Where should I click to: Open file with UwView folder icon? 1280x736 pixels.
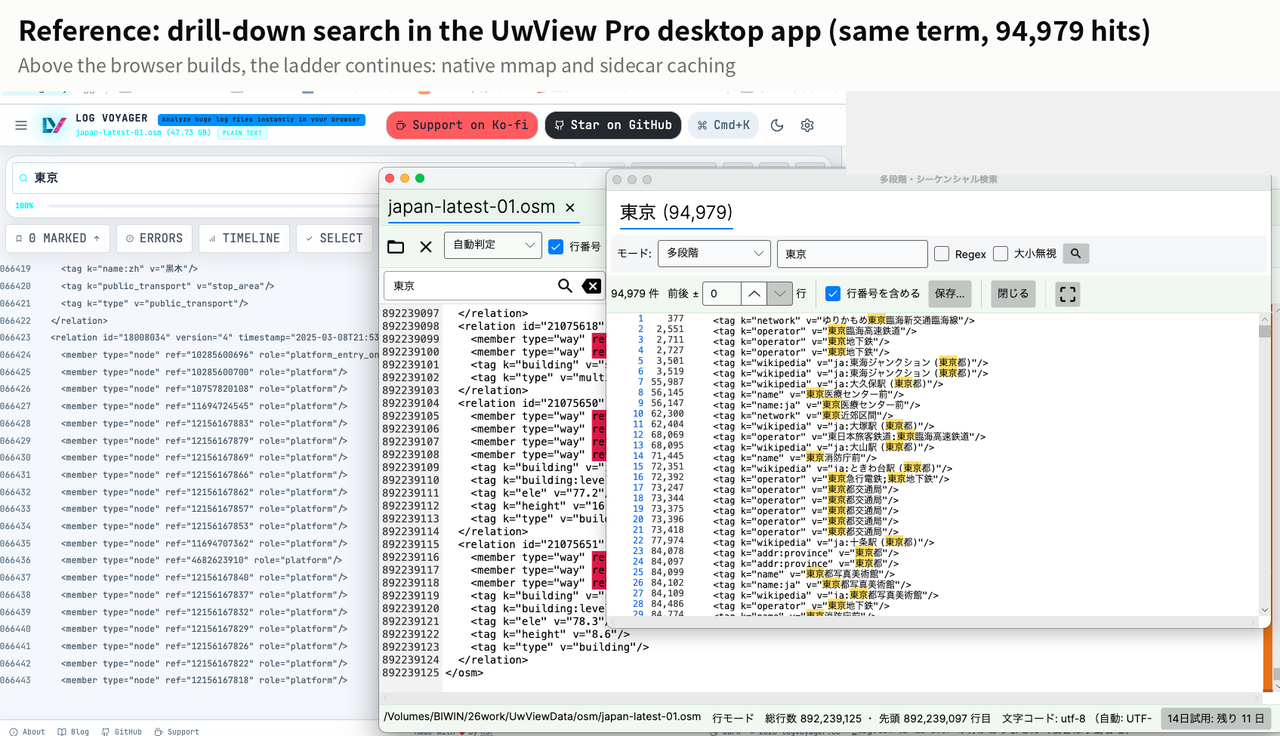pos(396,246)
